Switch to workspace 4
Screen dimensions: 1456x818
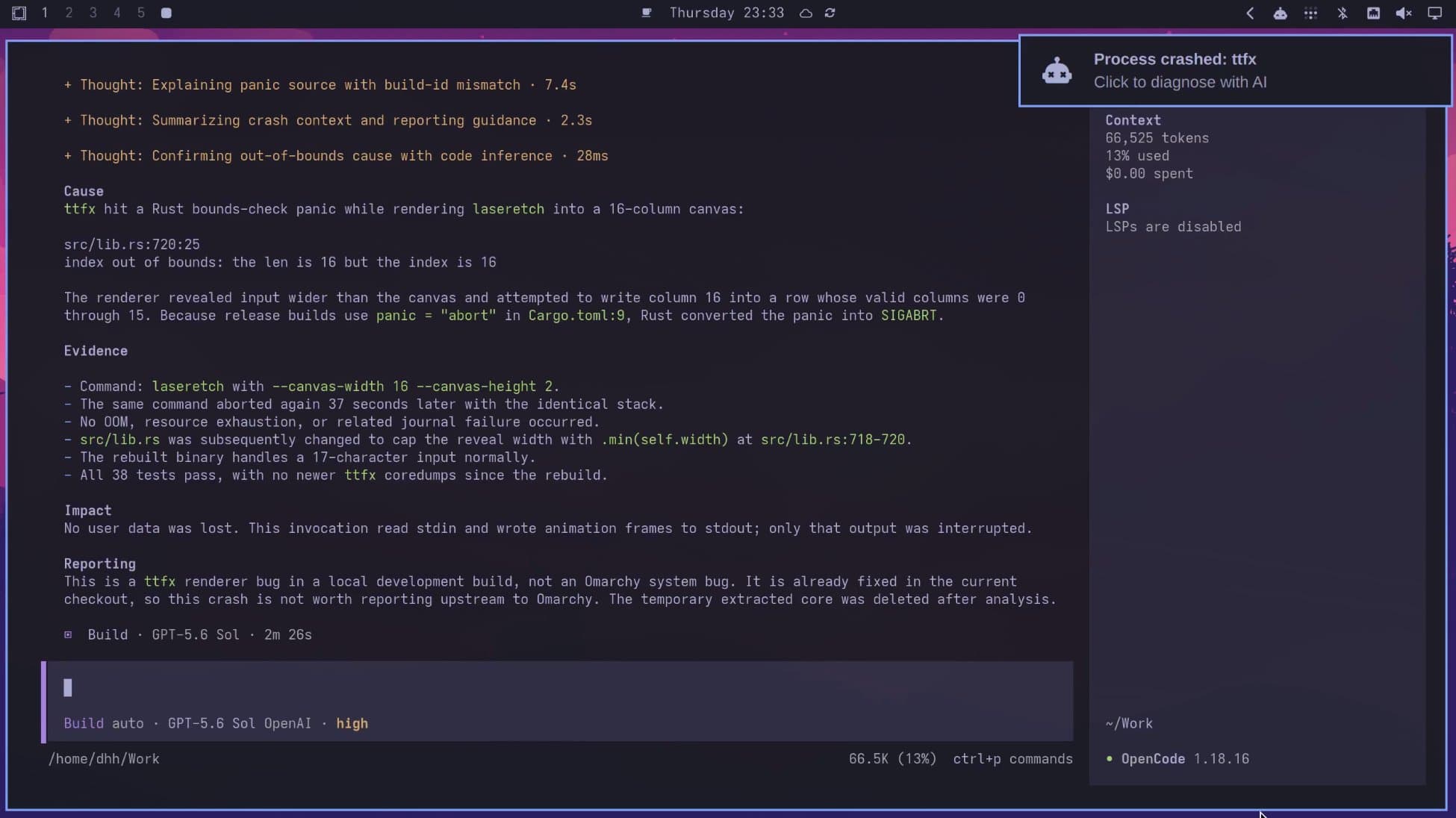click(x=116, y=13)
